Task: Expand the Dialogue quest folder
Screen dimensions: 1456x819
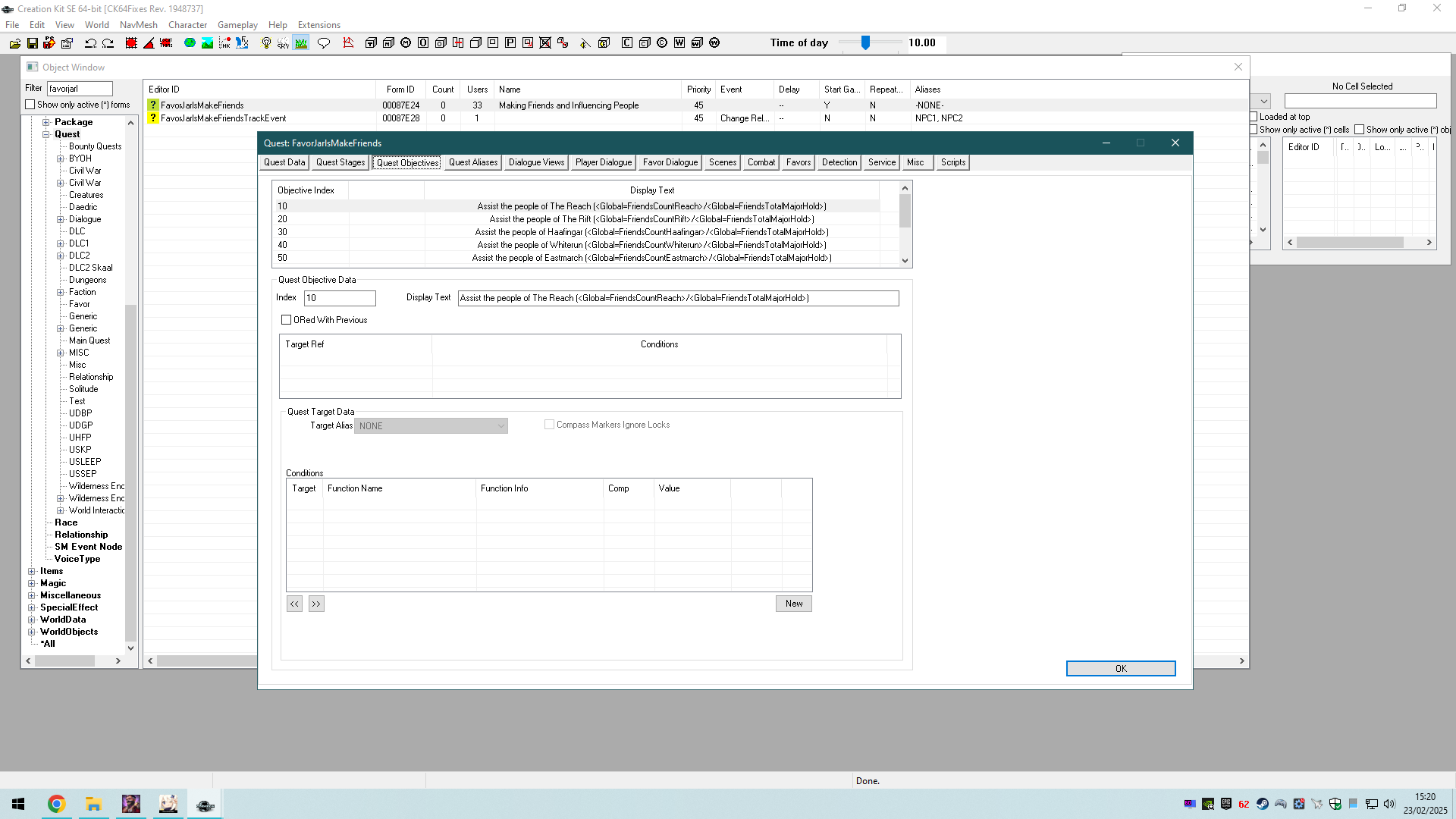Action: tap(61, 219)
